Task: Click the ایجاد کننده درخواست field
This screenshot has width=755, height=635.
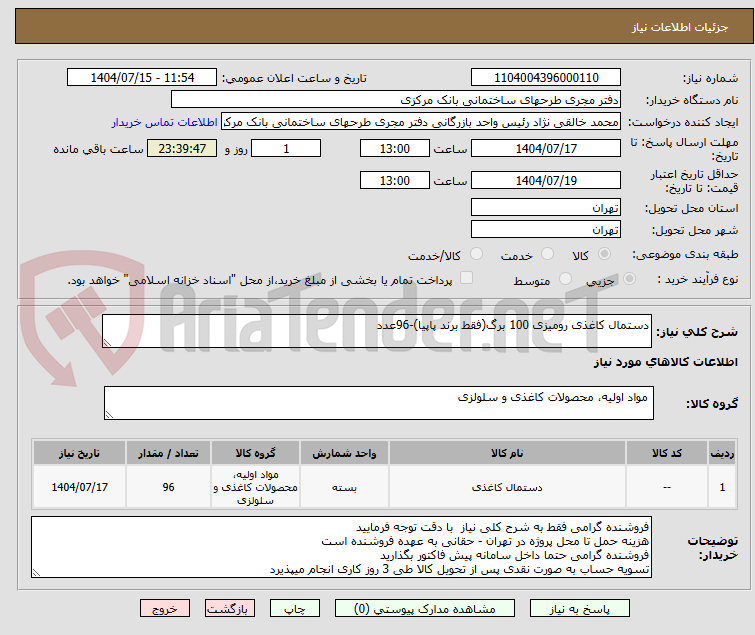Action: pyautogui.click(x=421, y=122)
